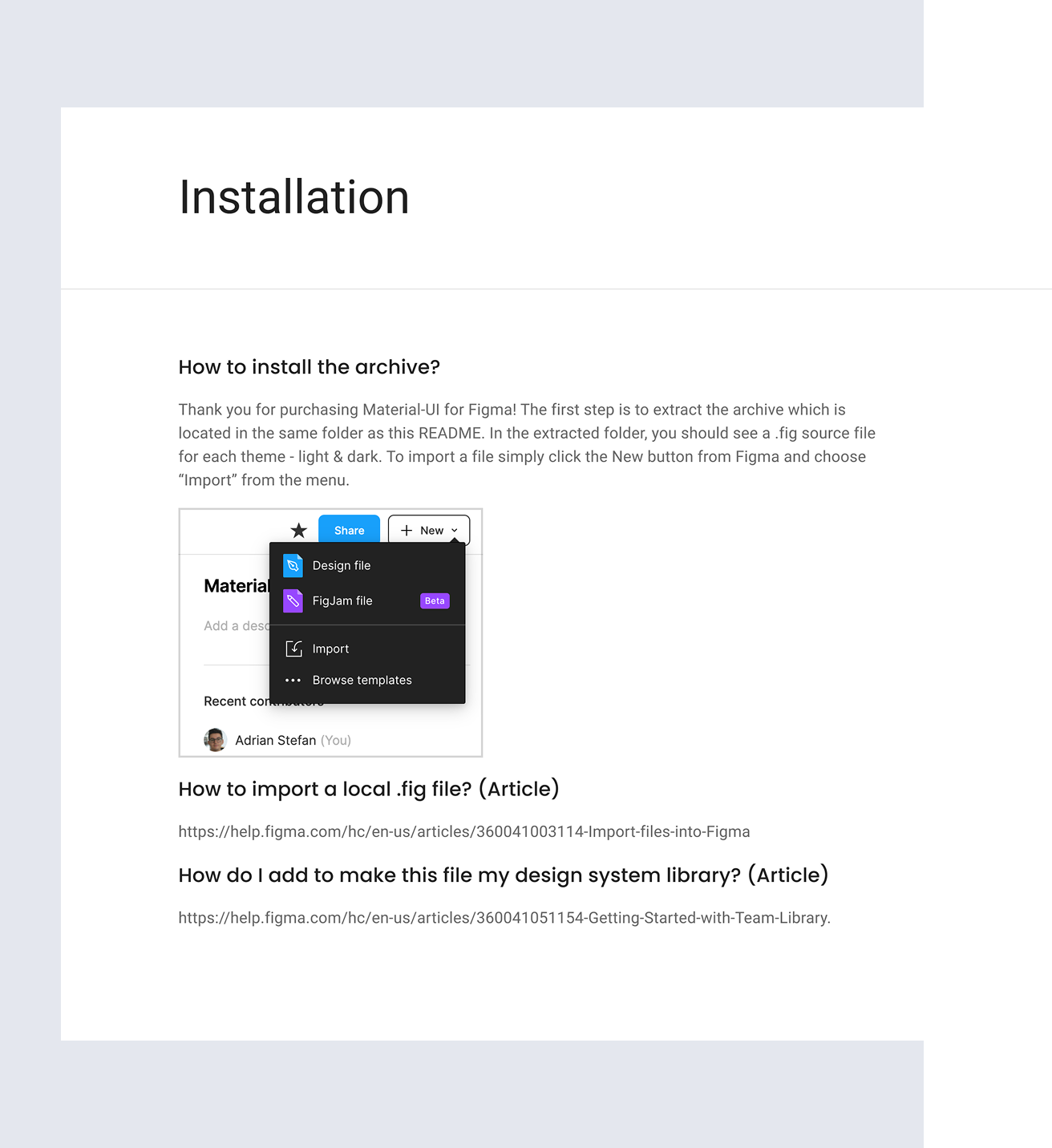Click the three-dots Browse templates icon
1052x1148 pixels.
293,680
